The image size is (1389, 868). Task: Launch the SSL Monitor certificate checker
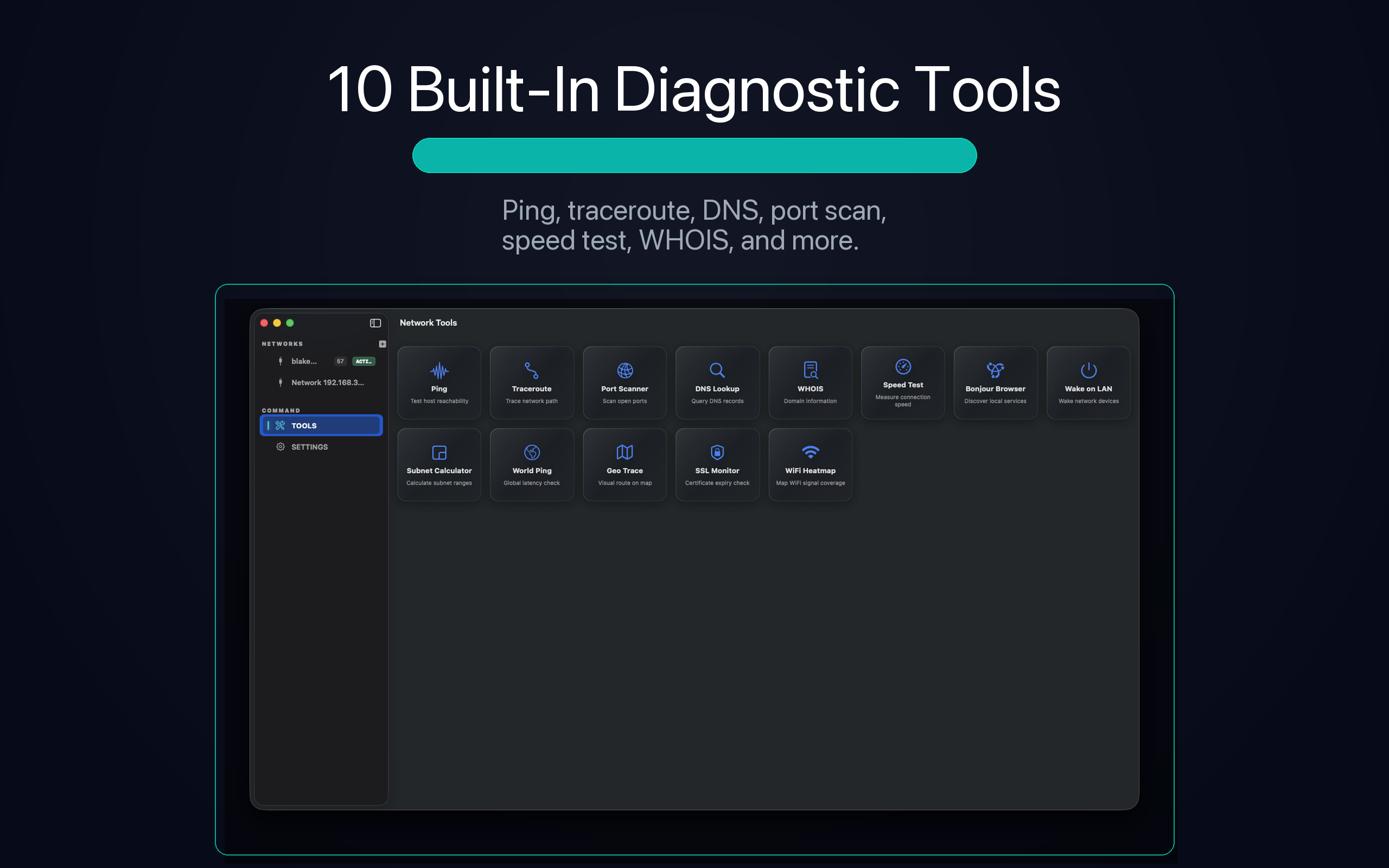[717, 464]
